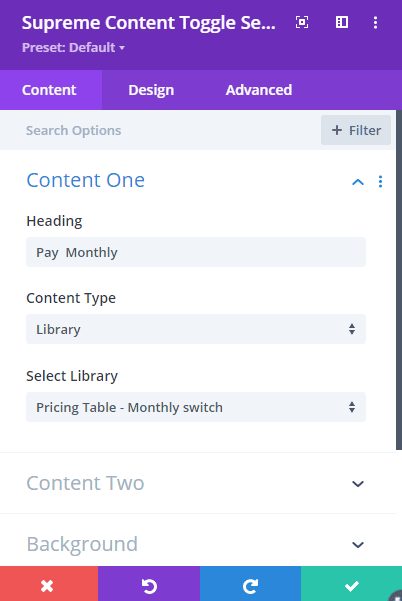Switch to the Advanced tab
Image resolution: width=402 pixels, height=601 pixels.
(x=259, y=90)
